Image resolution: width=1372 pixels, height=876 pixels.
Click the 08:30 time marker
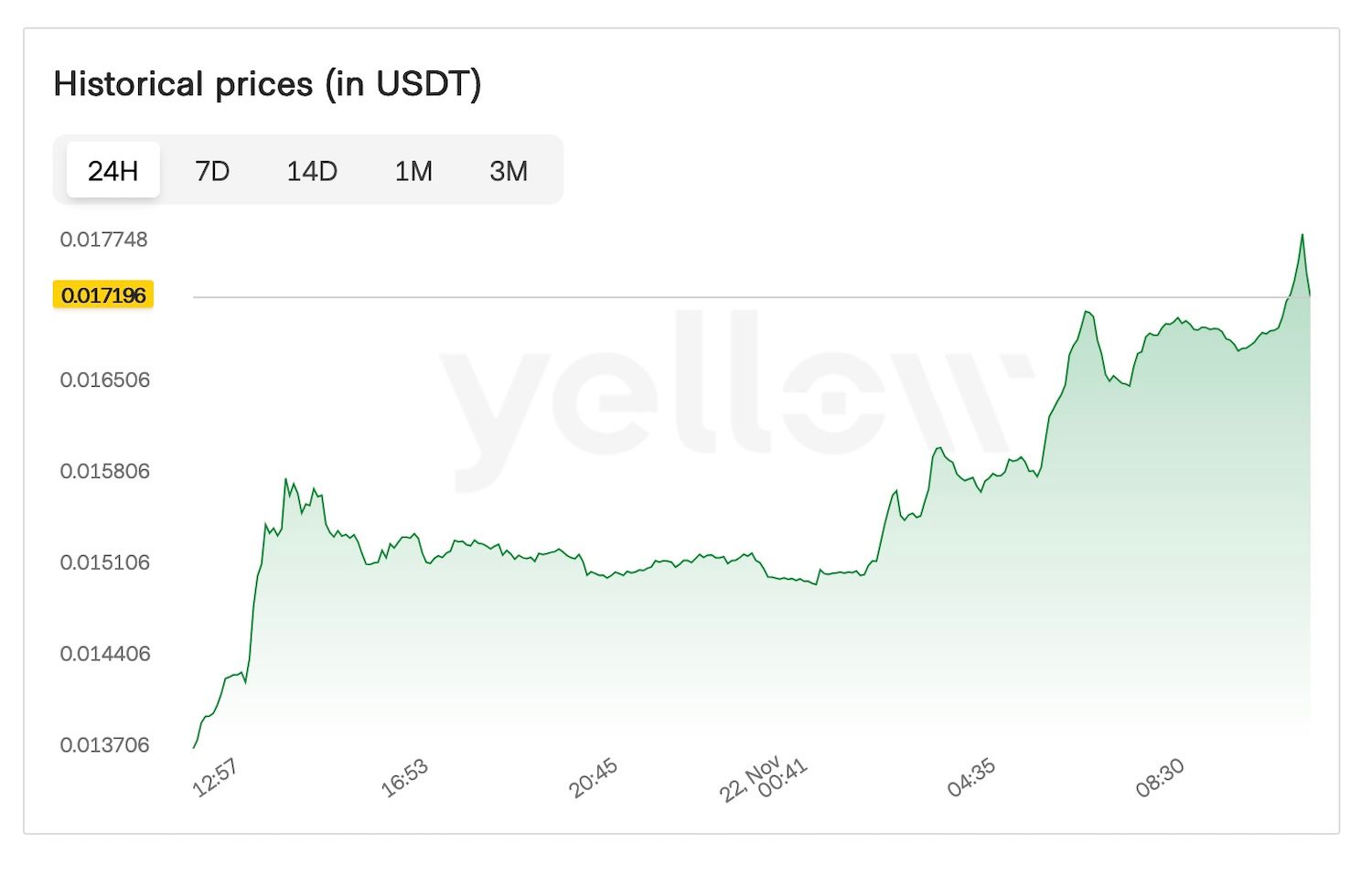[1161, 778]
